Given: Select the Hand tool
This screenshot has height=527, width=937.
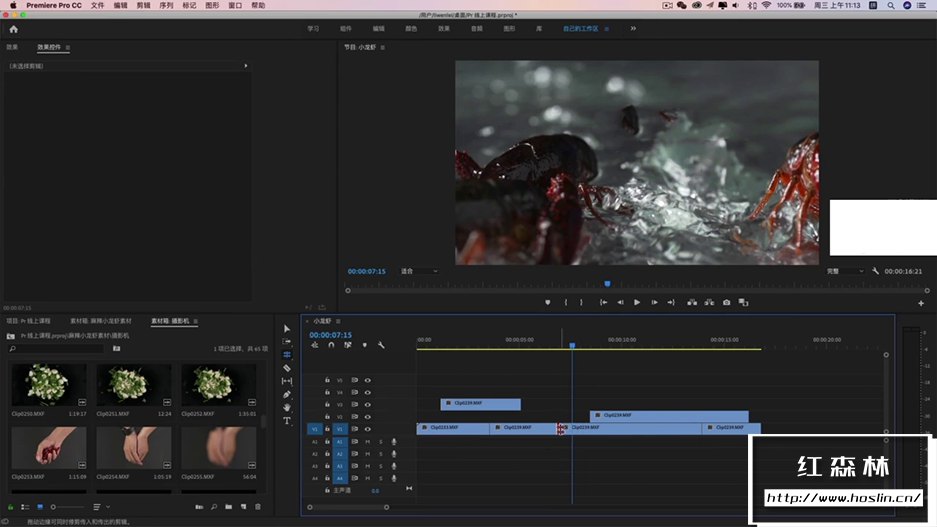Looking at the screenshot, I should [x=287, y=407].
